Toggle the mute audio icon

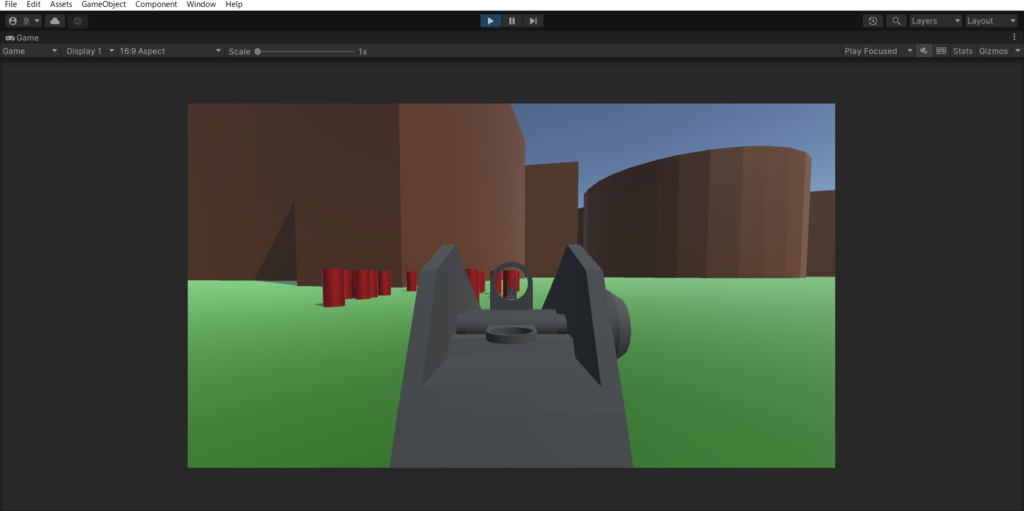click(923, 51)
